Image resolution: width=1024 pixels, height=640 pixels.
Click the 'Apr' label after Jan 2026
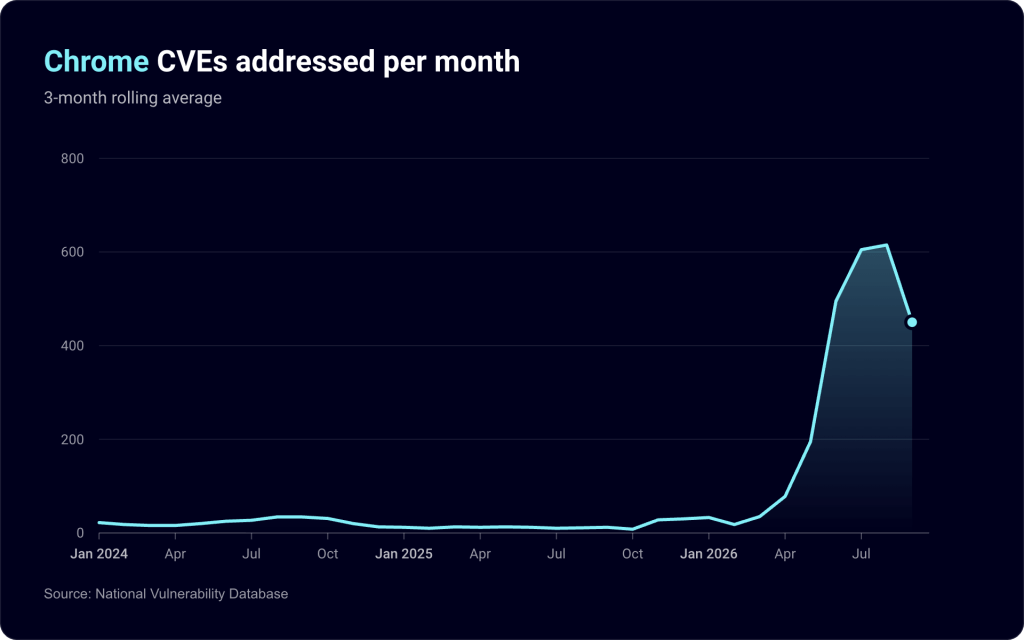pos(785,554)
